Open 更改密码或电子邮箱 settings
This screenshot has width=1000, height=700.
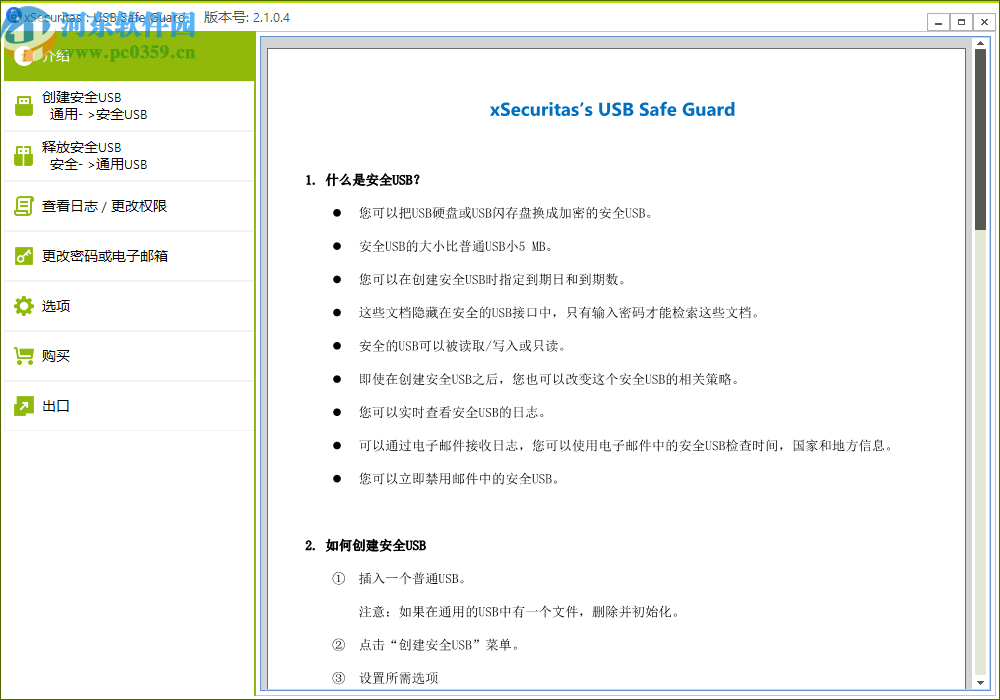click(110, 255)
